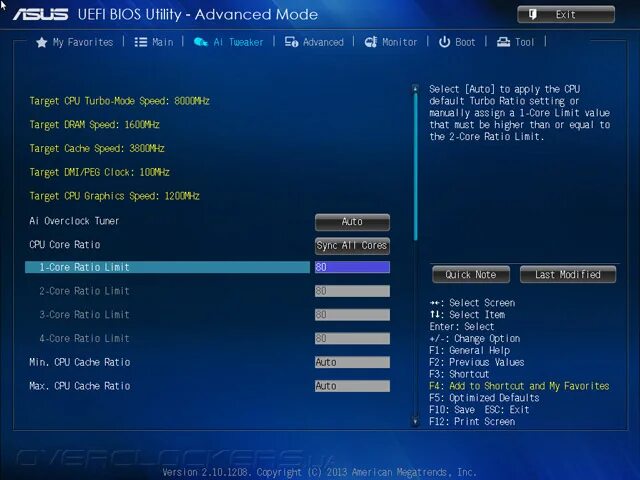The image size is (640, 480).
Task: Click the Advanced tab's info icon
Action: click(291, 42)
